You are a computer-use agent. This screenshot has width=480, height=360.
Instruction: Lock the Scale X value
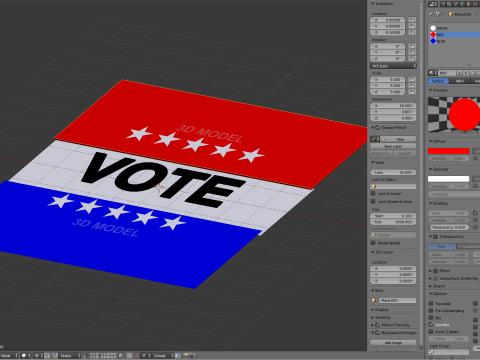coord(412,79)
